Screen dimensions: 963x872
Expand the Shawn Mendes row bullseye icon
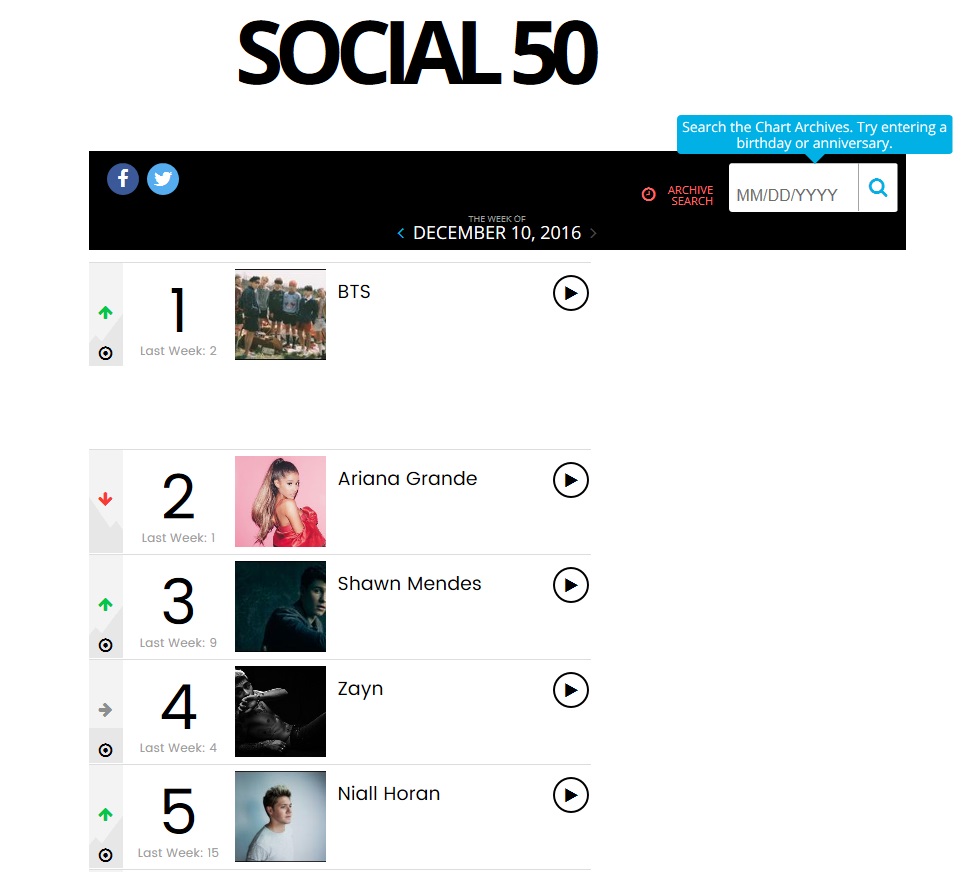106,645
